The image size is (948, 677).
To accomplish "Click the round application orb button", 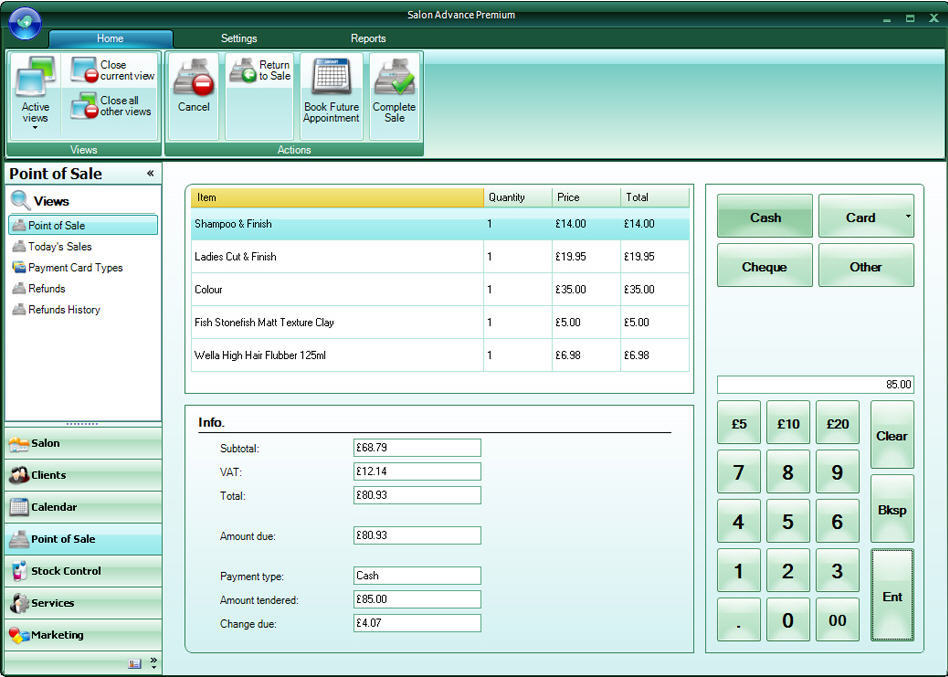I will pos(24,22).
